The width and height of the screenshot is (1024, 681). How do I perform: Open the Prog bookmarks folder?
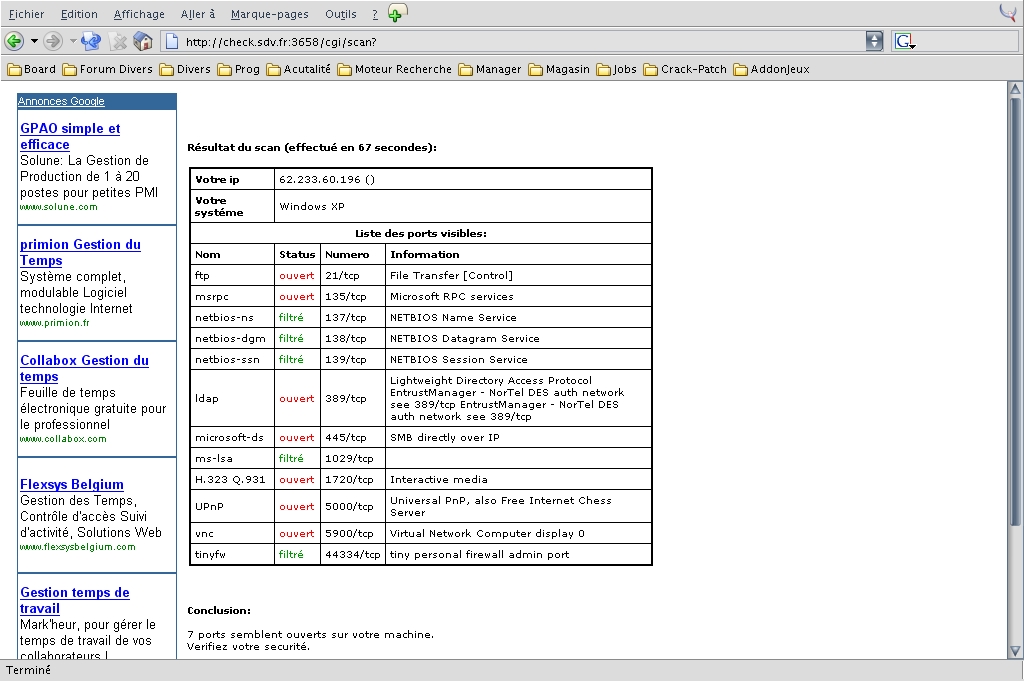pos(238,69)
